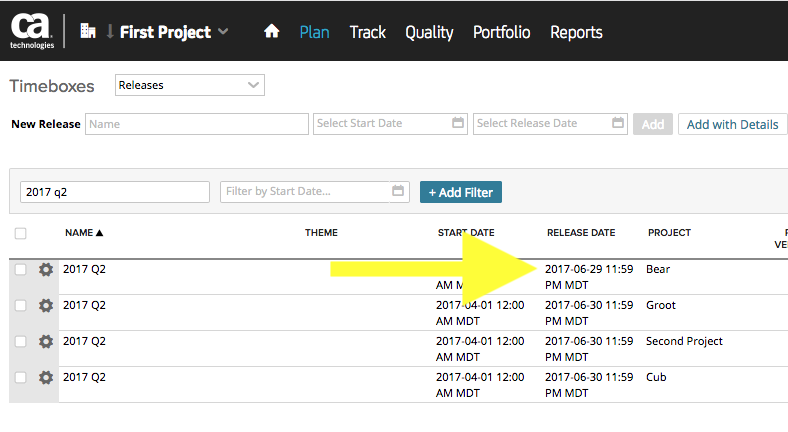Image resolution: width=788 pixels, height=432 pixels.
Task: Open gear menu for Second Project release row
Action: click(x=46, y=342)
